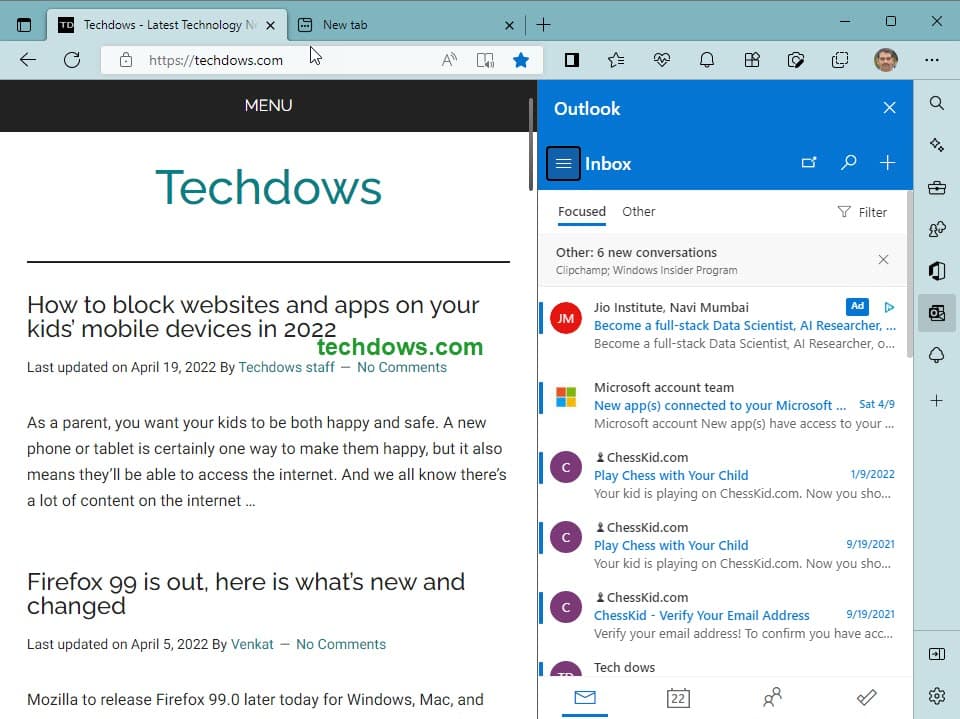Open the Tech dows email at list bottom
The image size is (960, 719).
(x=722, y=668)
